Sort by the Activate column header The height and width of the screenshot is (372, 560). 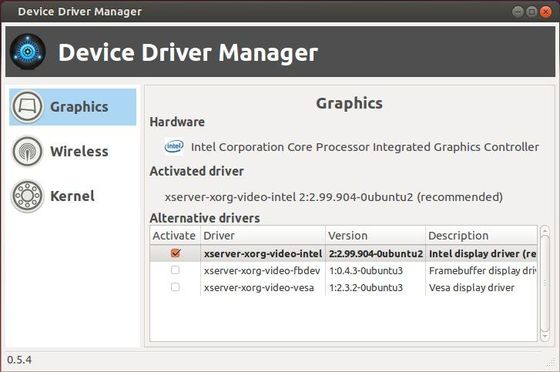click(174, 236)
